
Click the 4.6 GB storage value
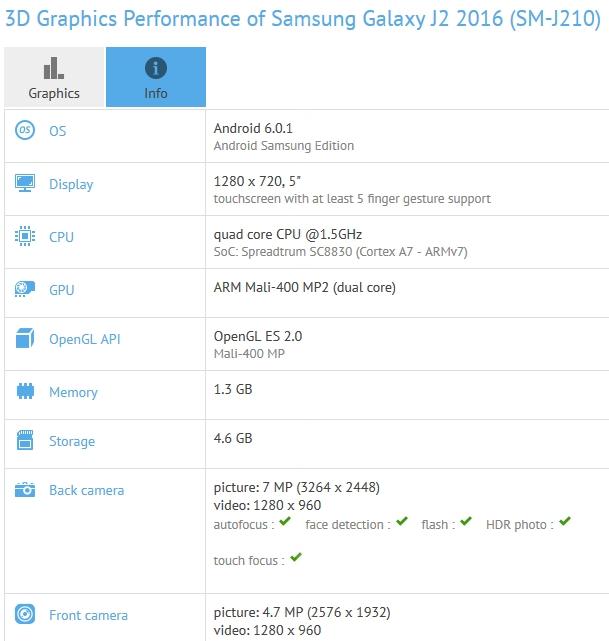pyautogui.click(x=233, y=438)
